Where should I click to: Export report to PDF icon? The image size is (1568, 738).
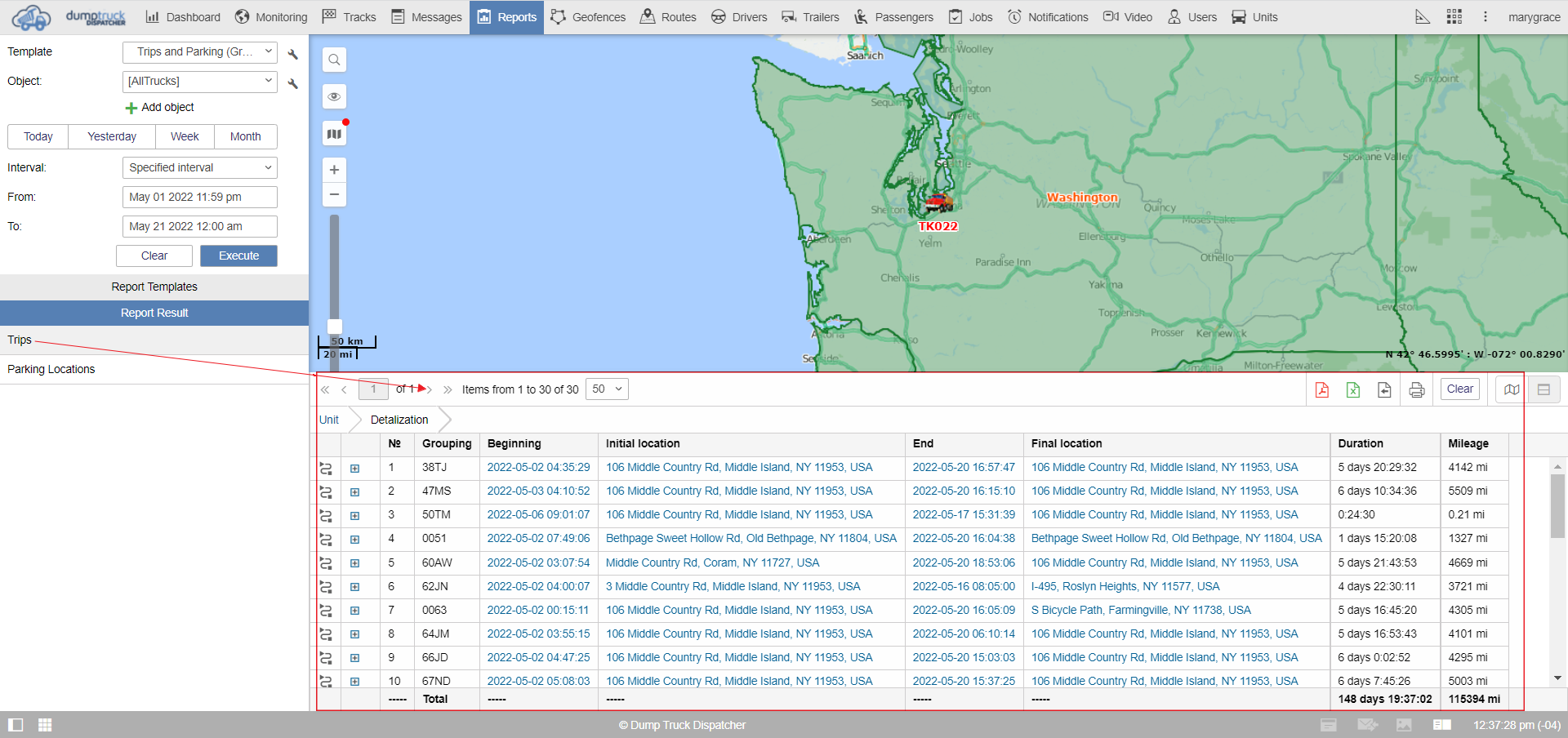1321,389
